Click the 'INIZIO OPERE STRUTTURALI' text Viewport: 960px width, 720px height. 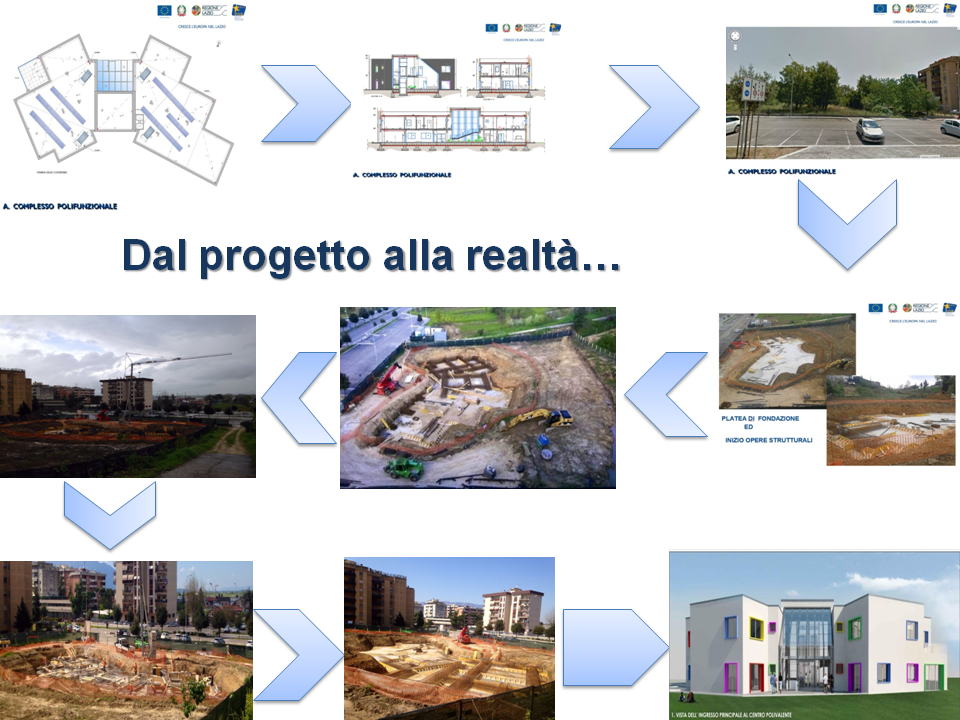(x=768, y=440)
